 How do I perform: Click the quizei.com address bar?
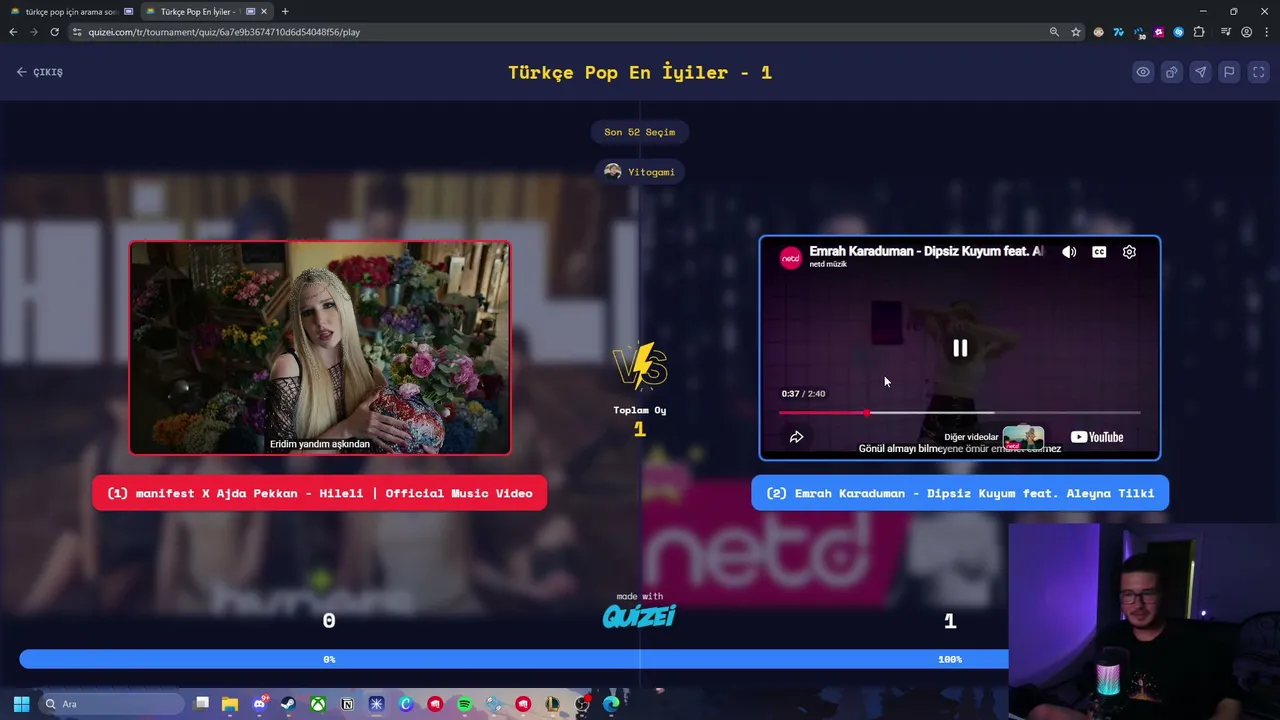tap(560, 32)
